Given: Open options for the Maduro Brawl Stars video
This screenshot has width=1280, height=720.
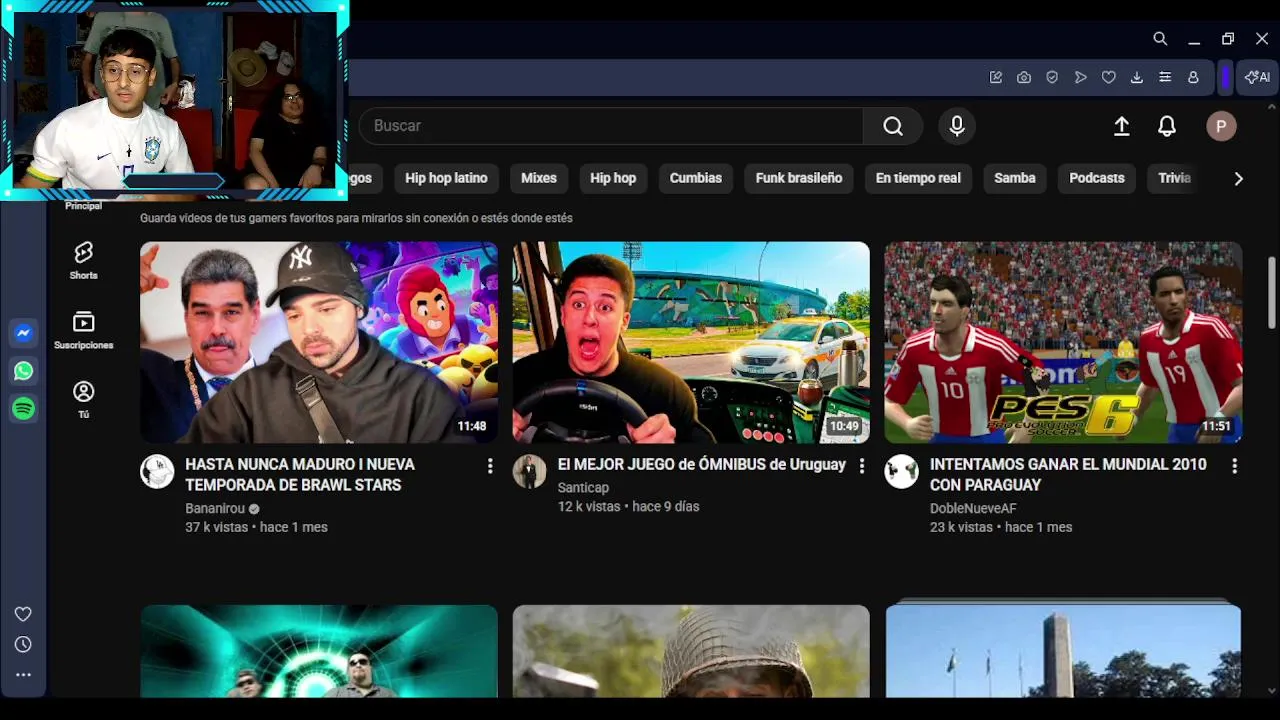Looking at the screenshot, I should 490,466.
